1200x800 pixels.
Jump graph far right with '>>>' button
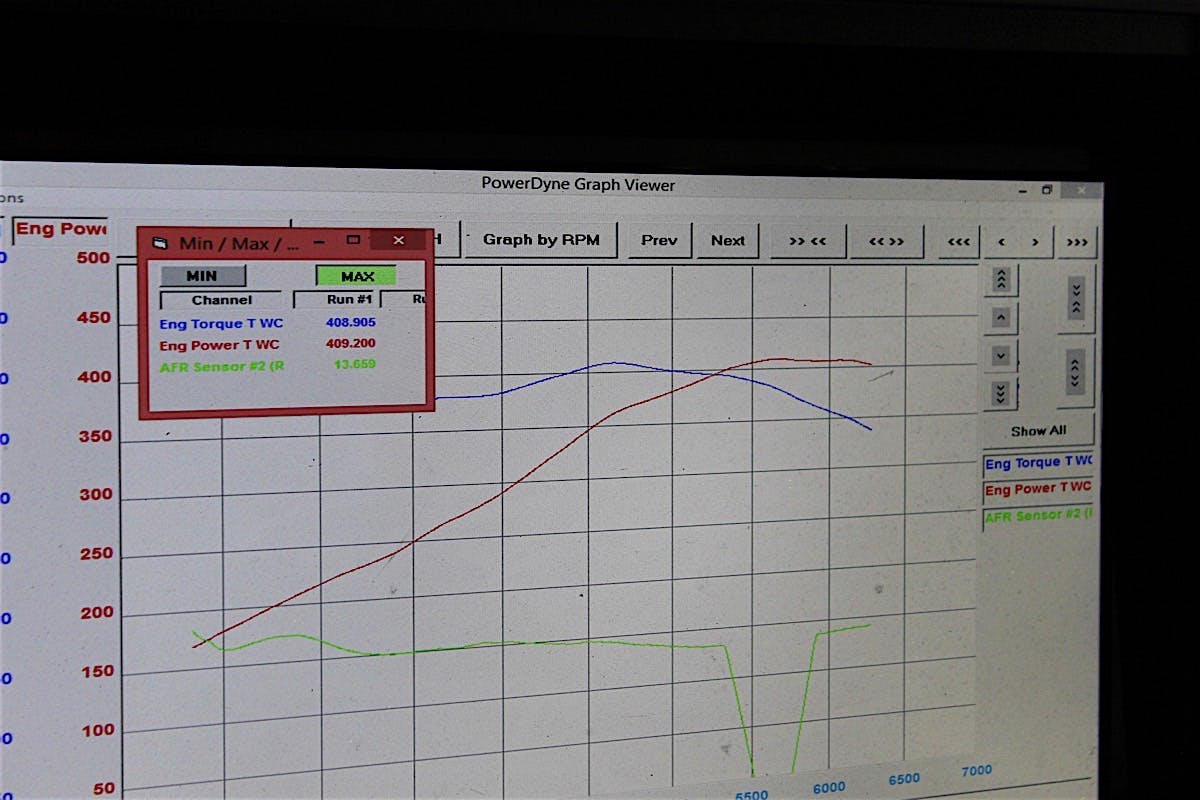pyautogui.click(x=1076, y=243)
